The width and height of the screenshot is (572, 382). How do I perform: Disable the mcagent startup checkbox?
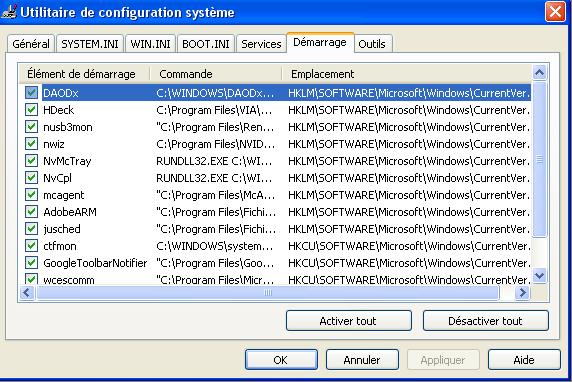(x=31, y=195)
